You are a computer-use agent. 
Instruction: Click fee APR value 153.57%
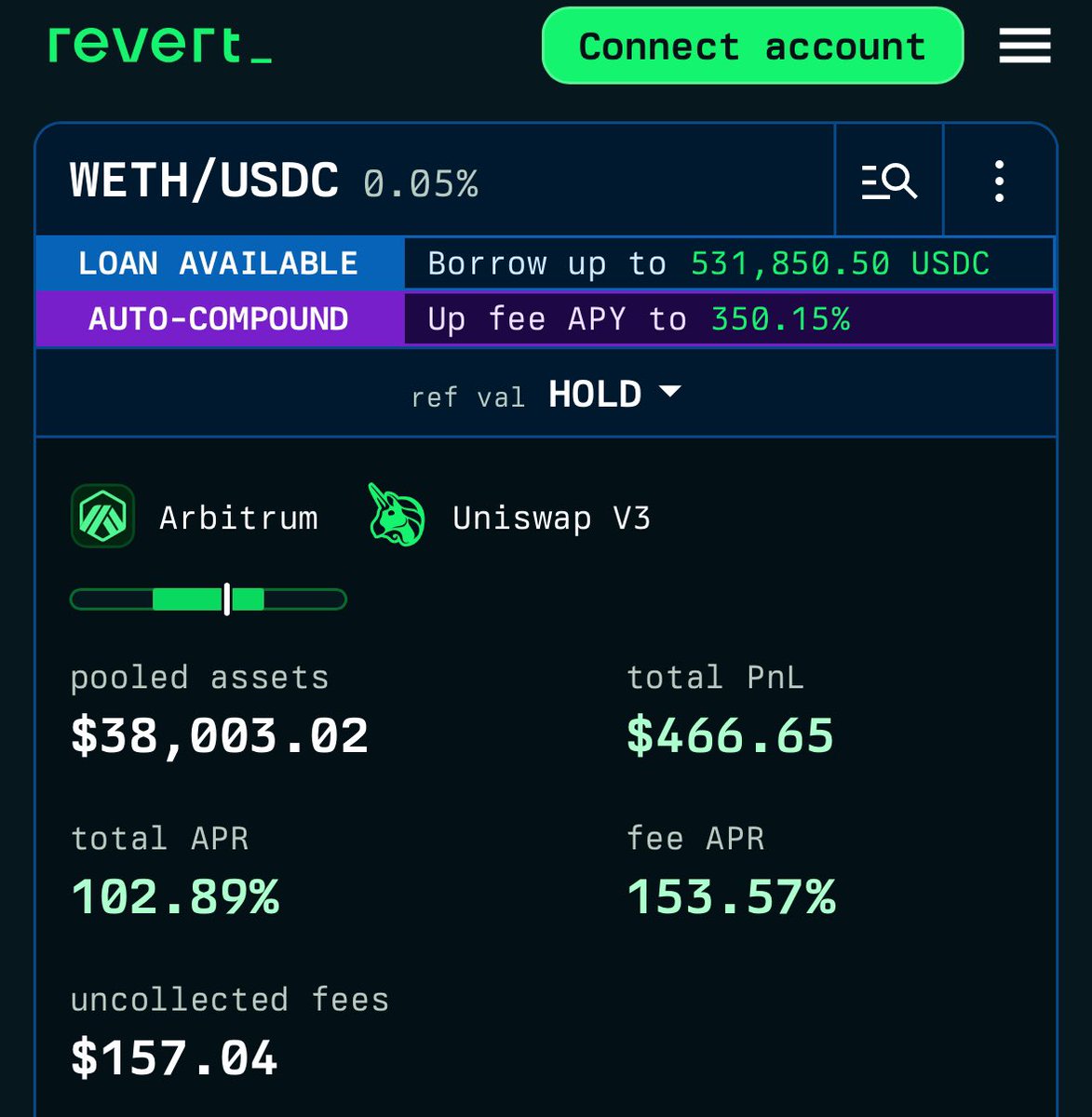(731, 897)
